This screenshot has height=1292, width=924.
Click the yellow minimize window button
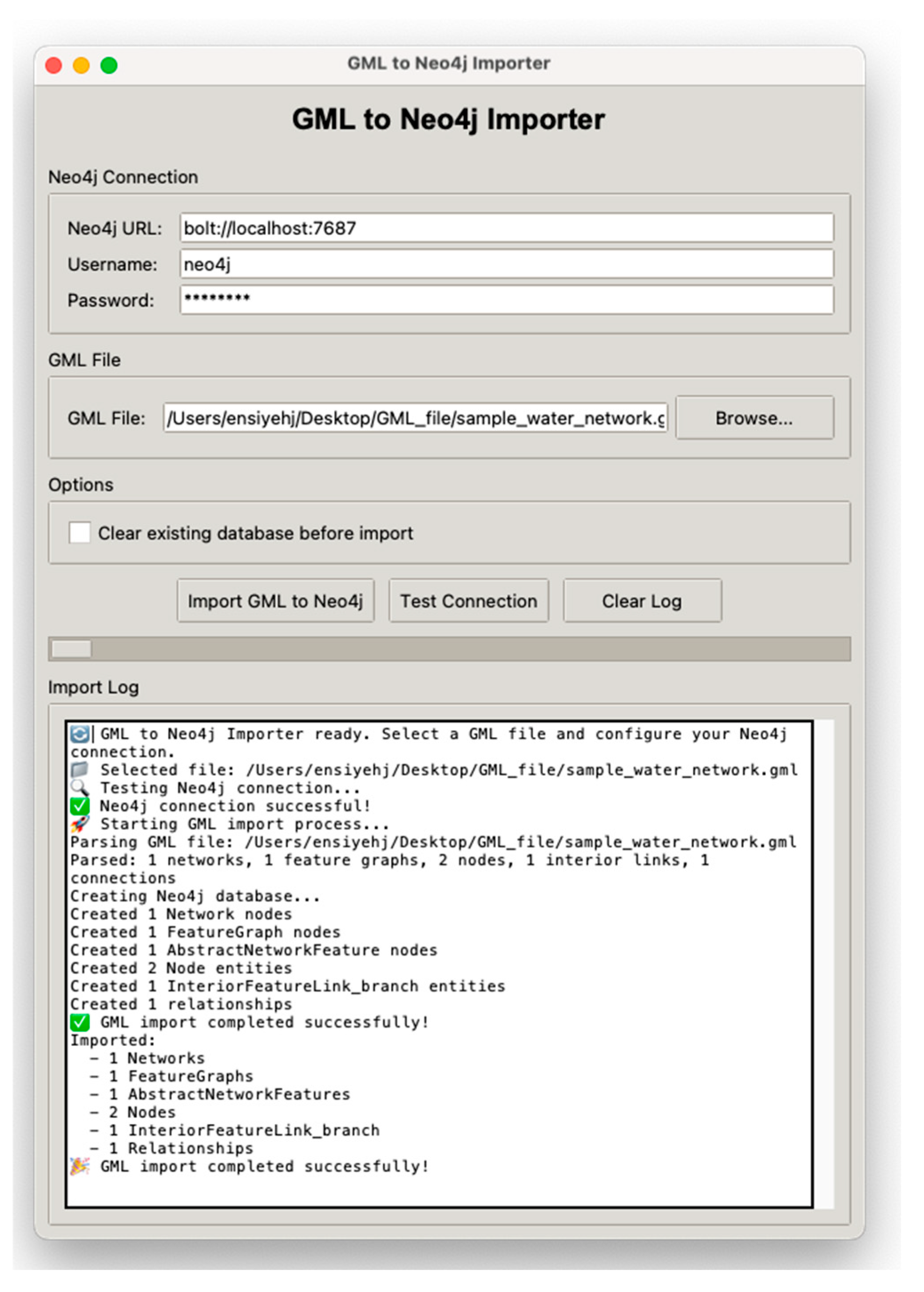click(x=81, y=65)
